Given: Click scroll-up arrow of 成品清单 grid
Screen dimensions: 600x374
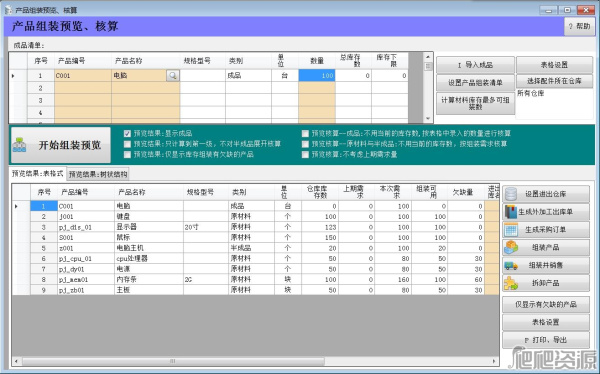Looking at the screenshot, I should [428, 57].
